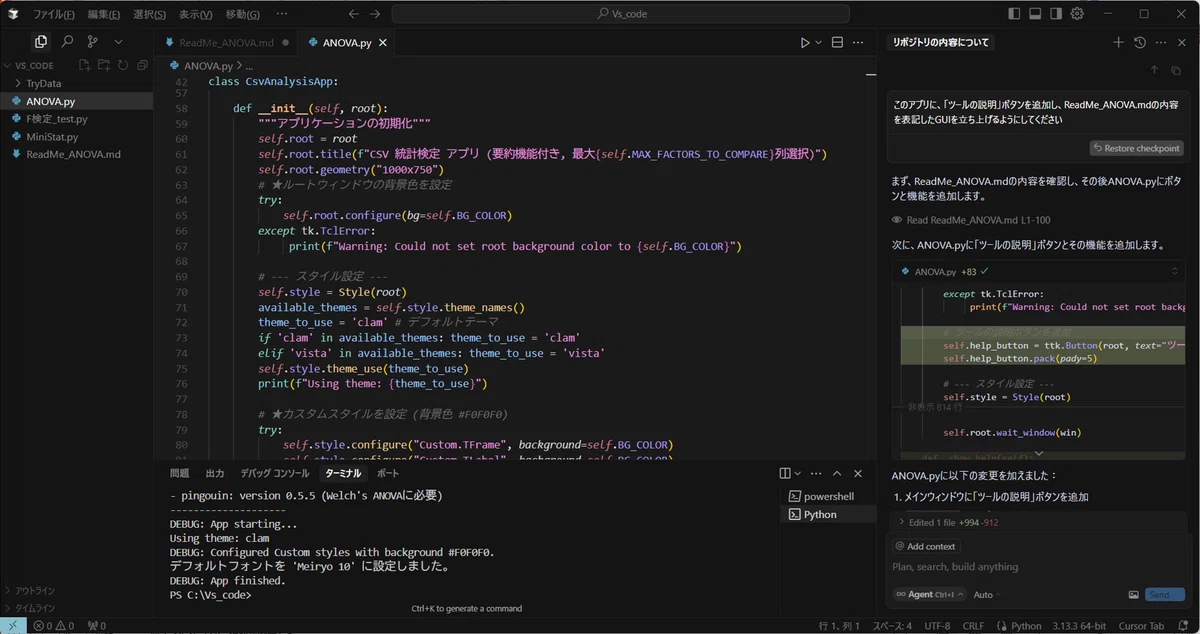Click the Send button
The height and width of the screenshot is (634, 1200).
(1165, 594)
